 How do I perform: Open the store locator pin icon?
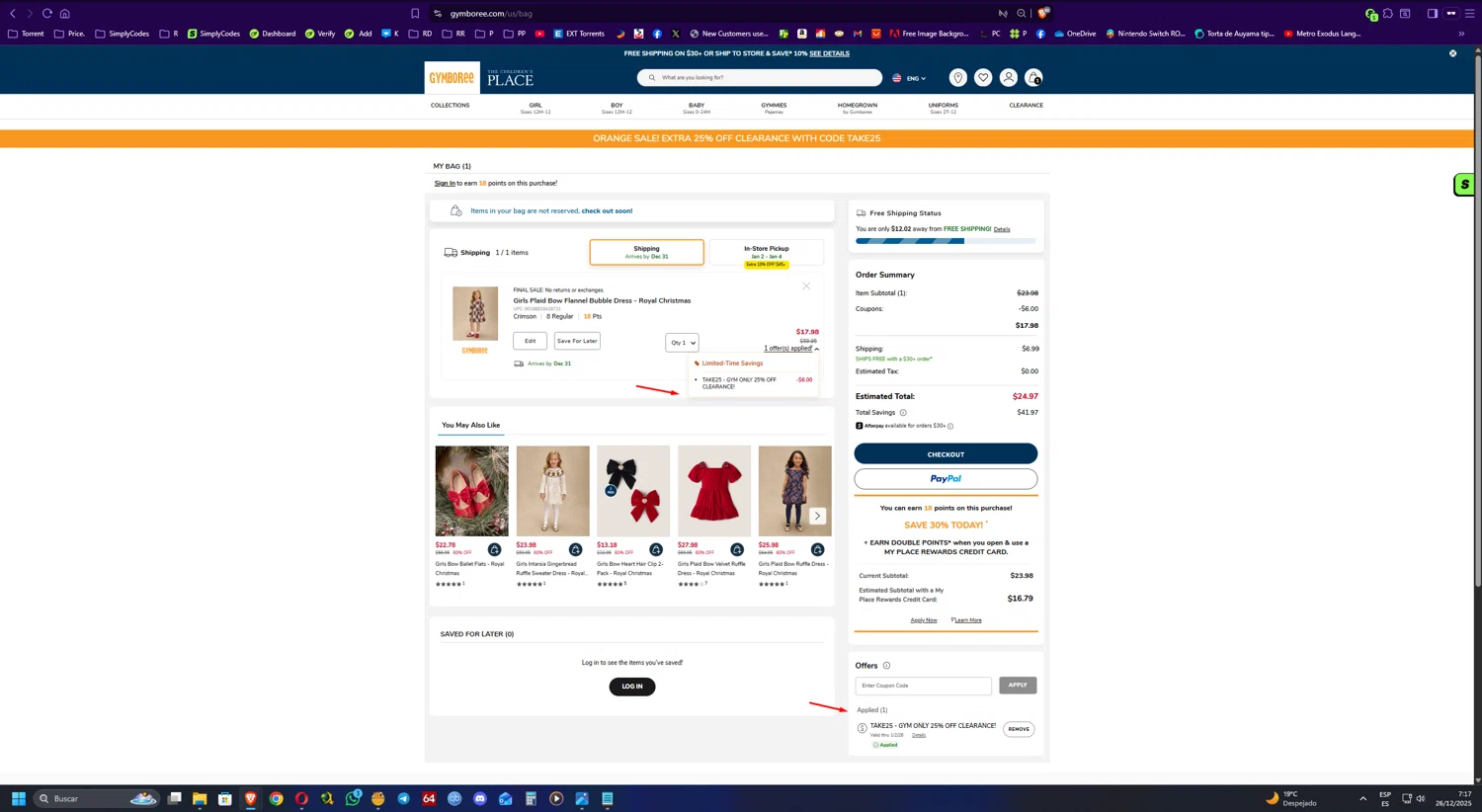click(957, 77)
